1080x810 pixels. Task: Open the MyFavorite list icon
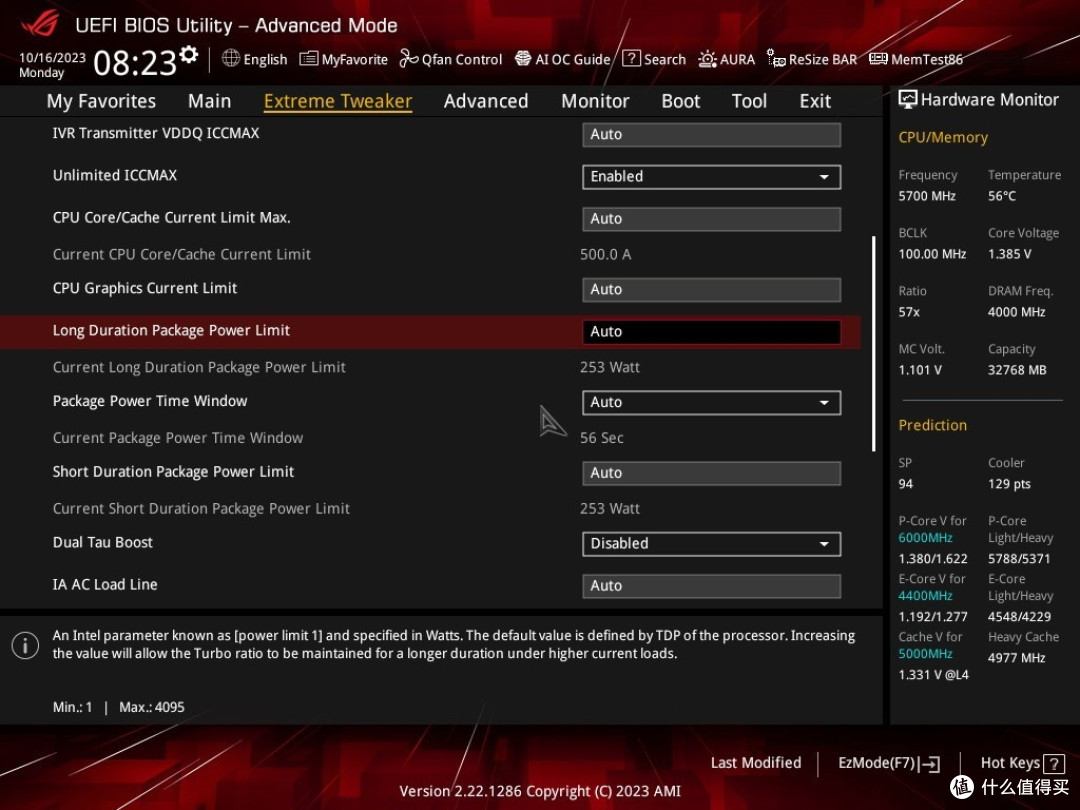[309, 59]
